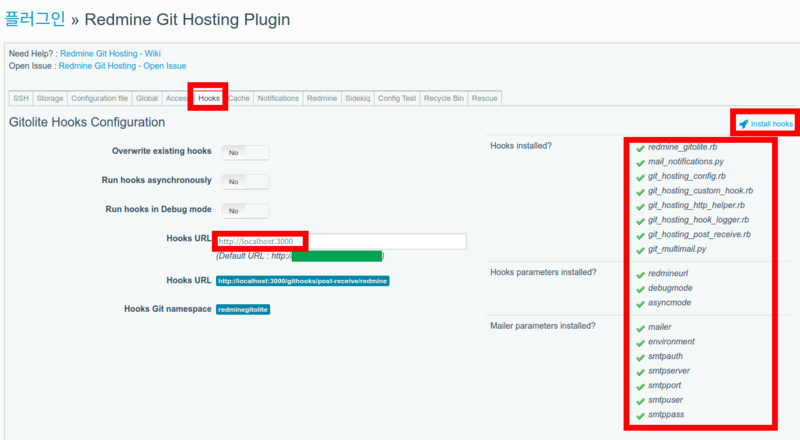The image size is (800, 440).
Task: Click the redminegitolite namespace badge
Action: 243,309
